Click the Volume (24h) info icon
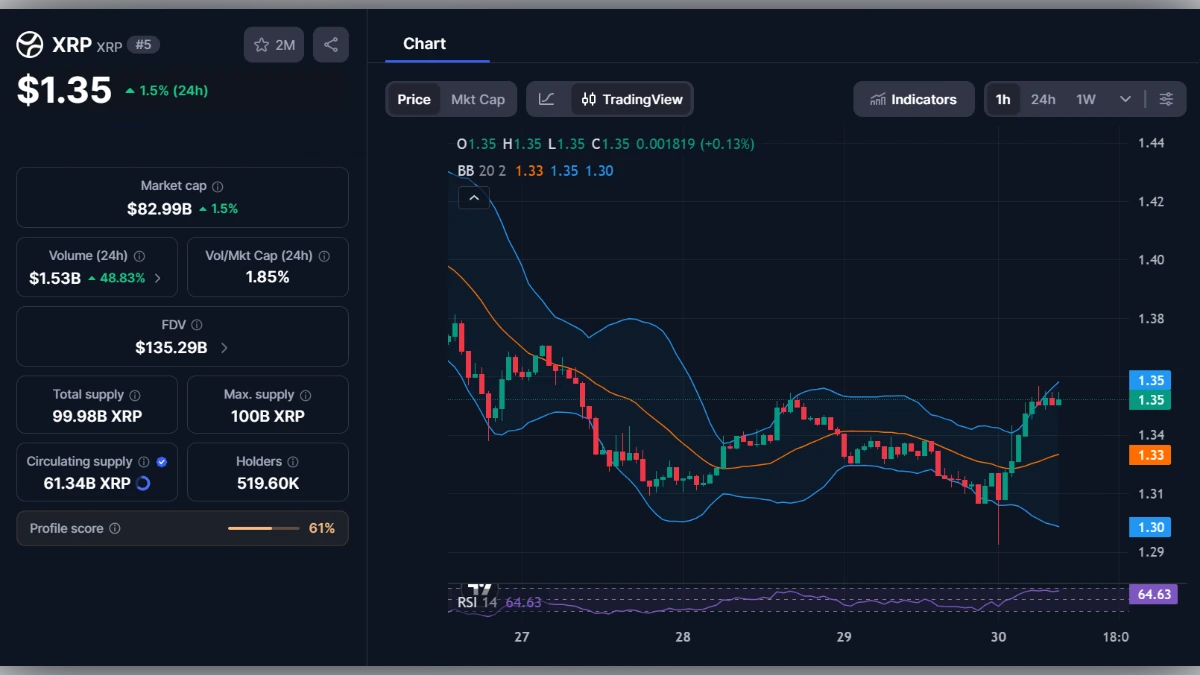The width and height of the screenshot is (1200, 675). coord(139,256)
